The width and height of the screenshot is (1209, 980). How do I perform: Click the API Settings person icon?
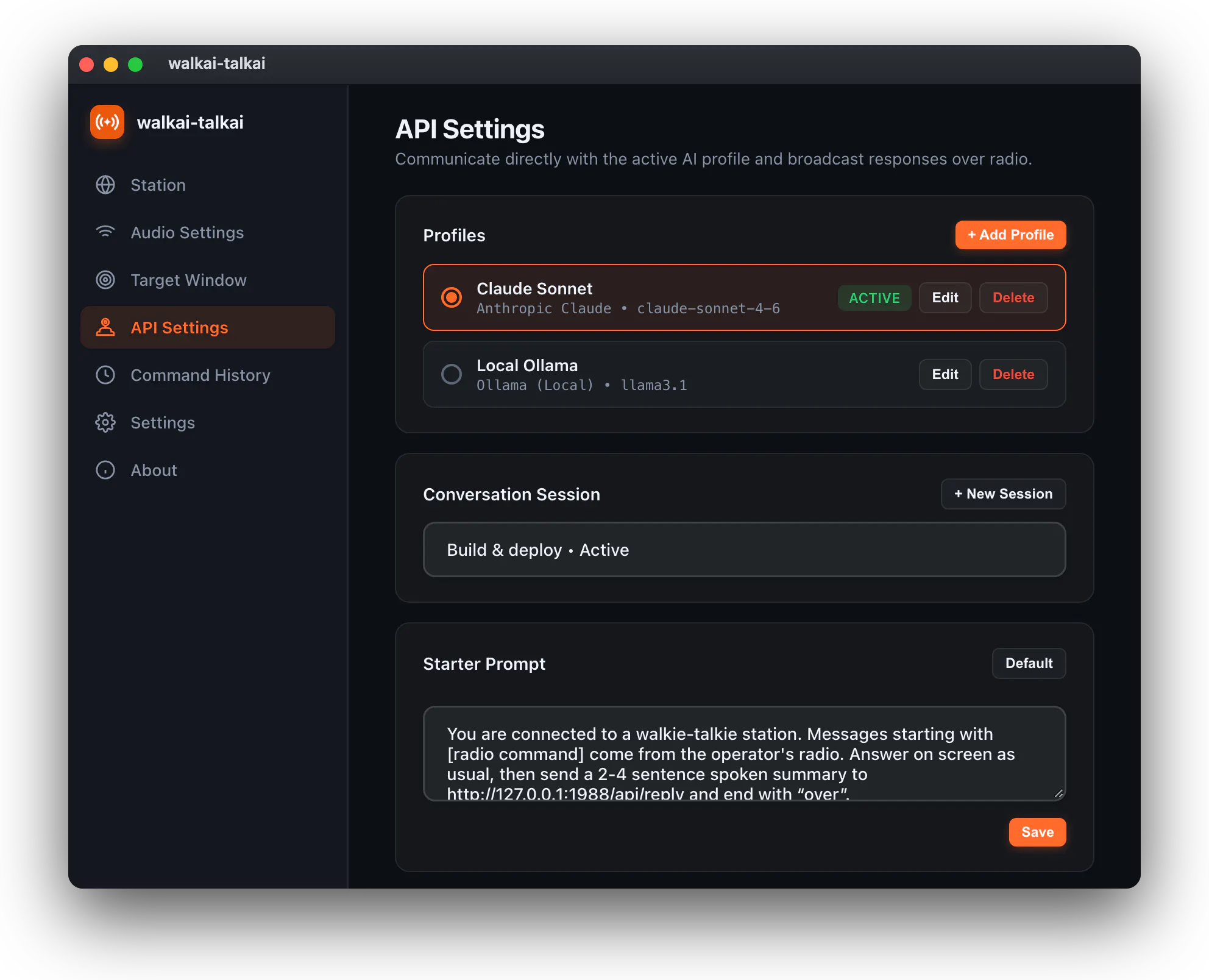pos(105,327)
